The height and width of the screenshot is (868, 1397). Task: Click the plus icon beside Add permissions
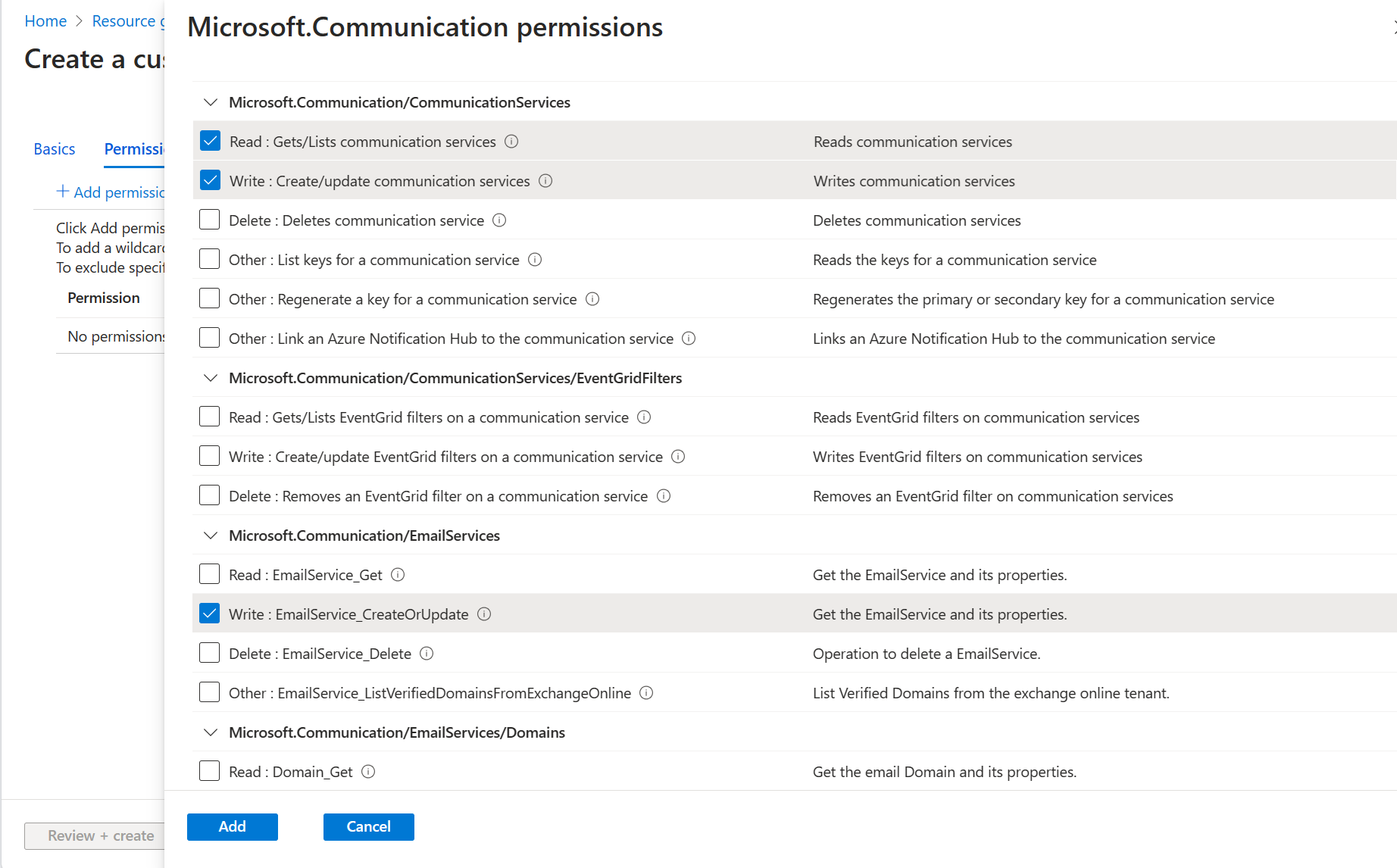tap(63, 192)
